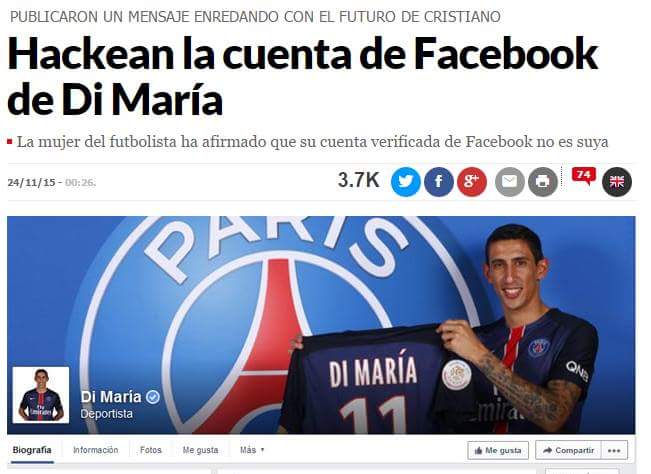Click the Compartir share button
The width and height of the screenshot is (651, 474).
568,450
